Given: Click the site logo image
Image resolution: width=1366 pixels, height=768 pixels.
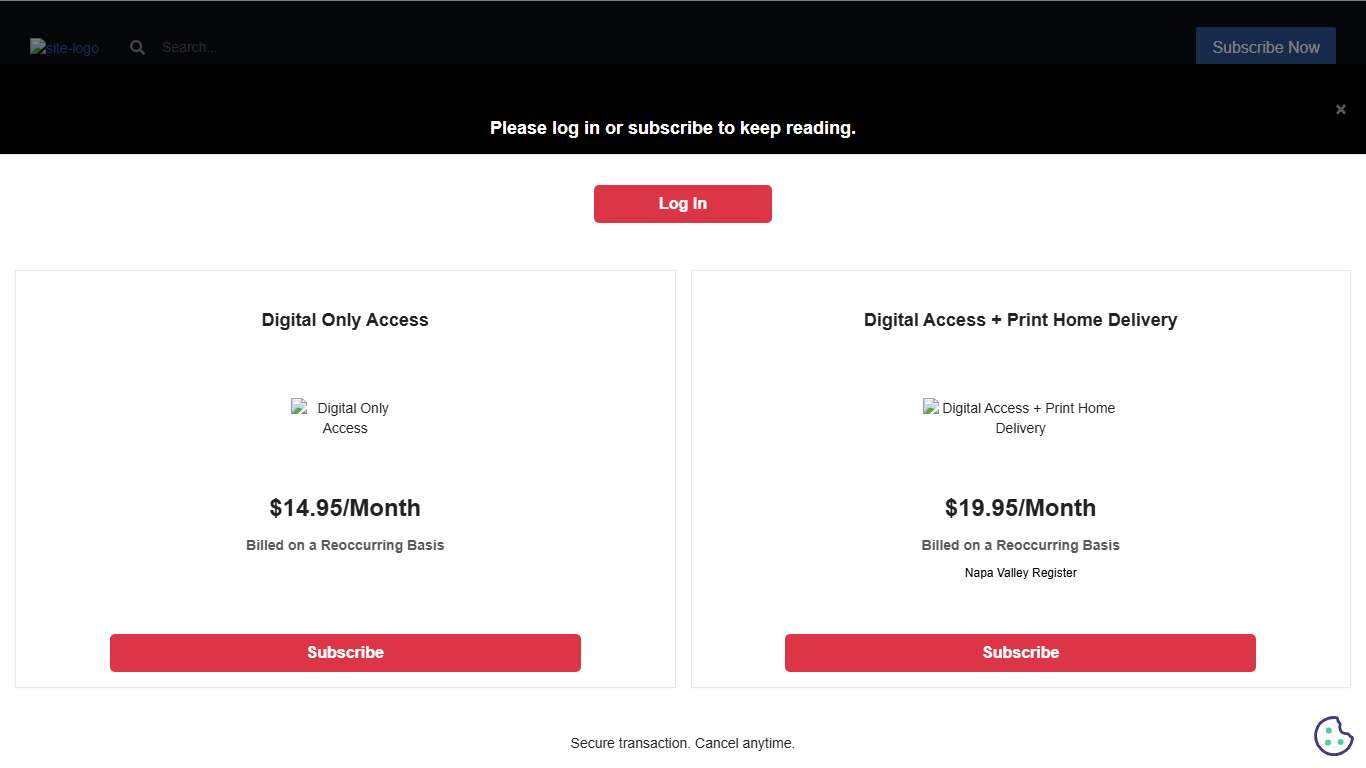Looking at the screenshot, I should [64, 47].
